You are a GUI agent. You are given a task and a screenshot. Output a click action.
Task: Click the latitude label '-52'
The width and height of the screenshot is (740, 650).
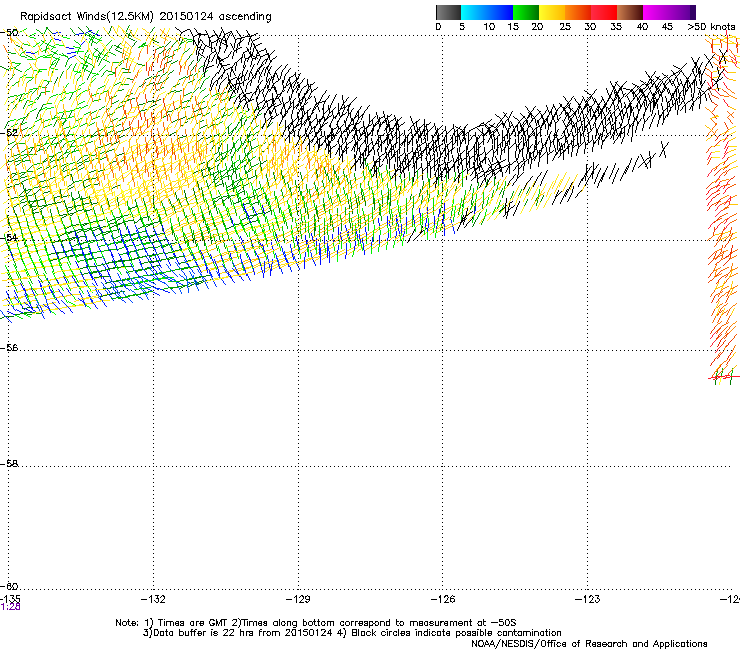coord(9,133)
